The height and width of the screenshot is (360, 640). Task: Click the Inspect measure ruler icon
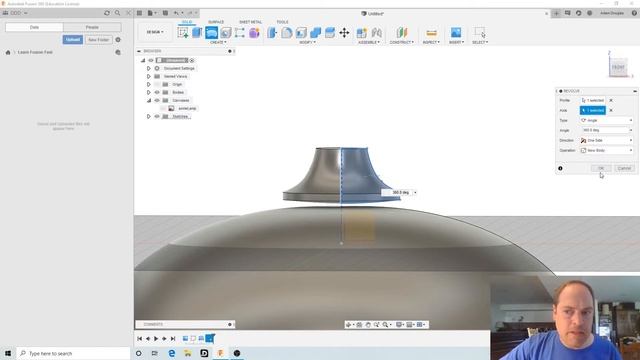click(431, 32)
